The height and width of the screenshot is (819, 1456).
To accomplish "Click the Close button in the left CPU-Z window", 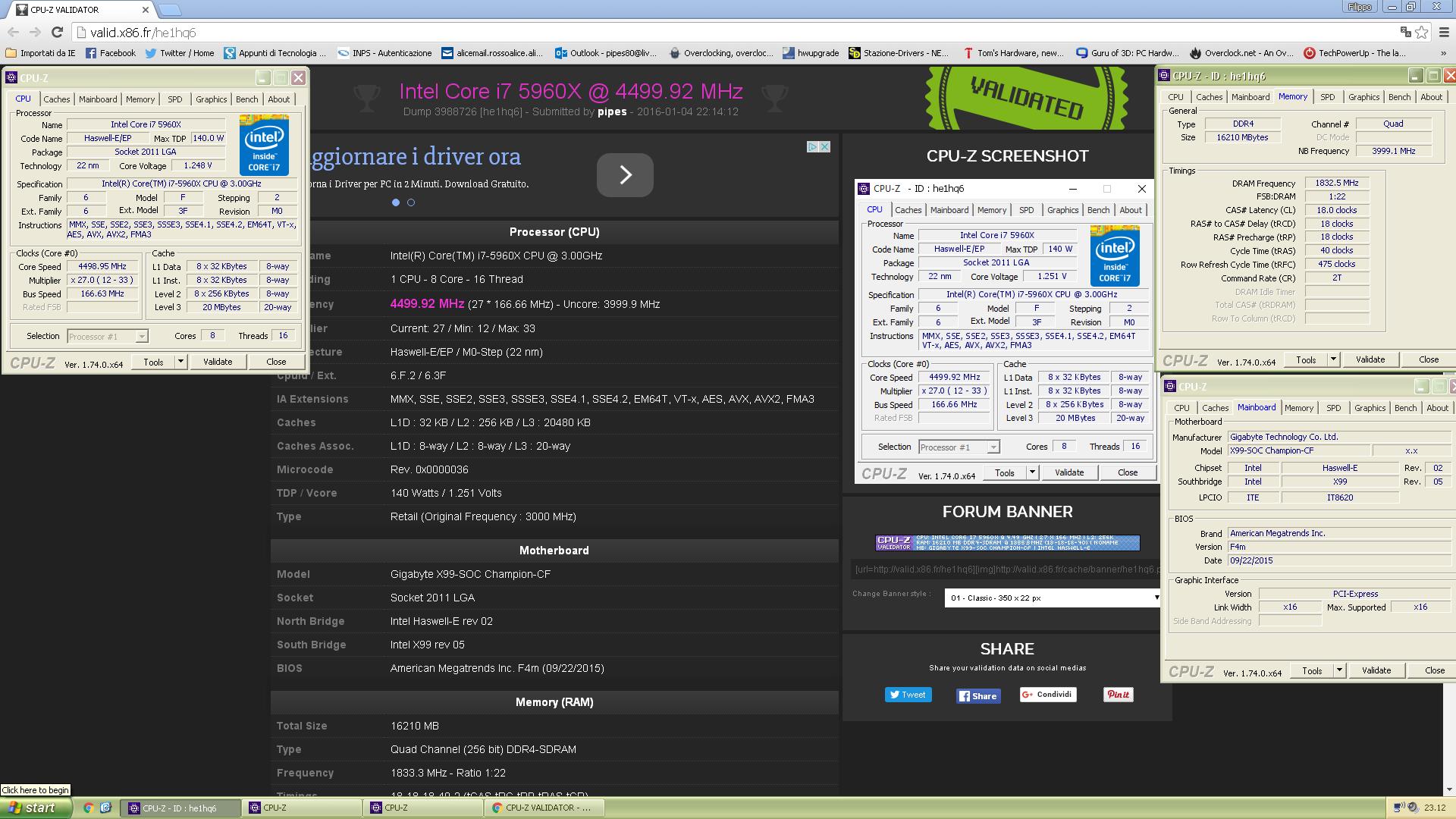I will (276, 362).
